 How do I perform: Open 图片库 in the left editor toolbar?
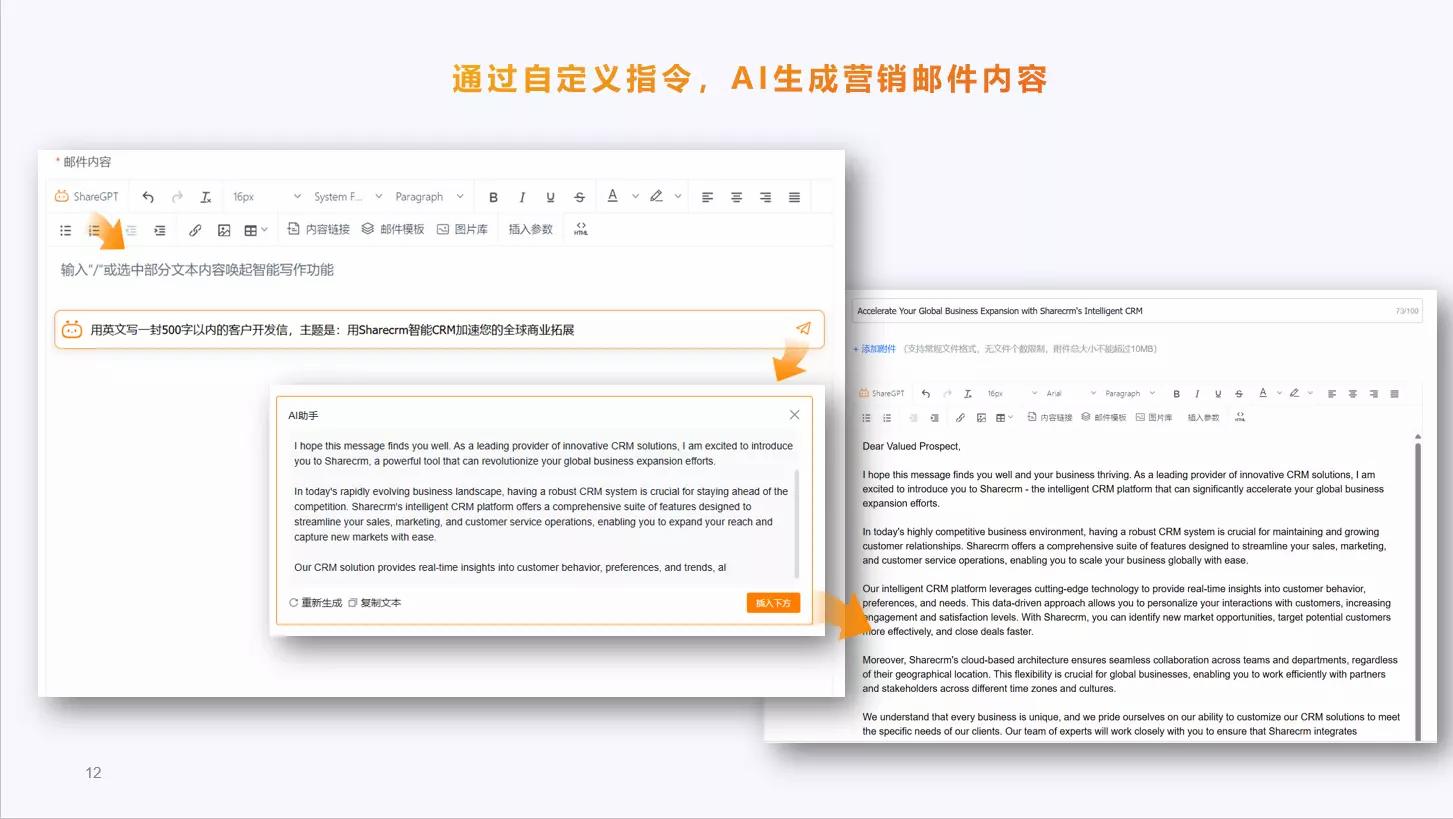coord(462,230)
